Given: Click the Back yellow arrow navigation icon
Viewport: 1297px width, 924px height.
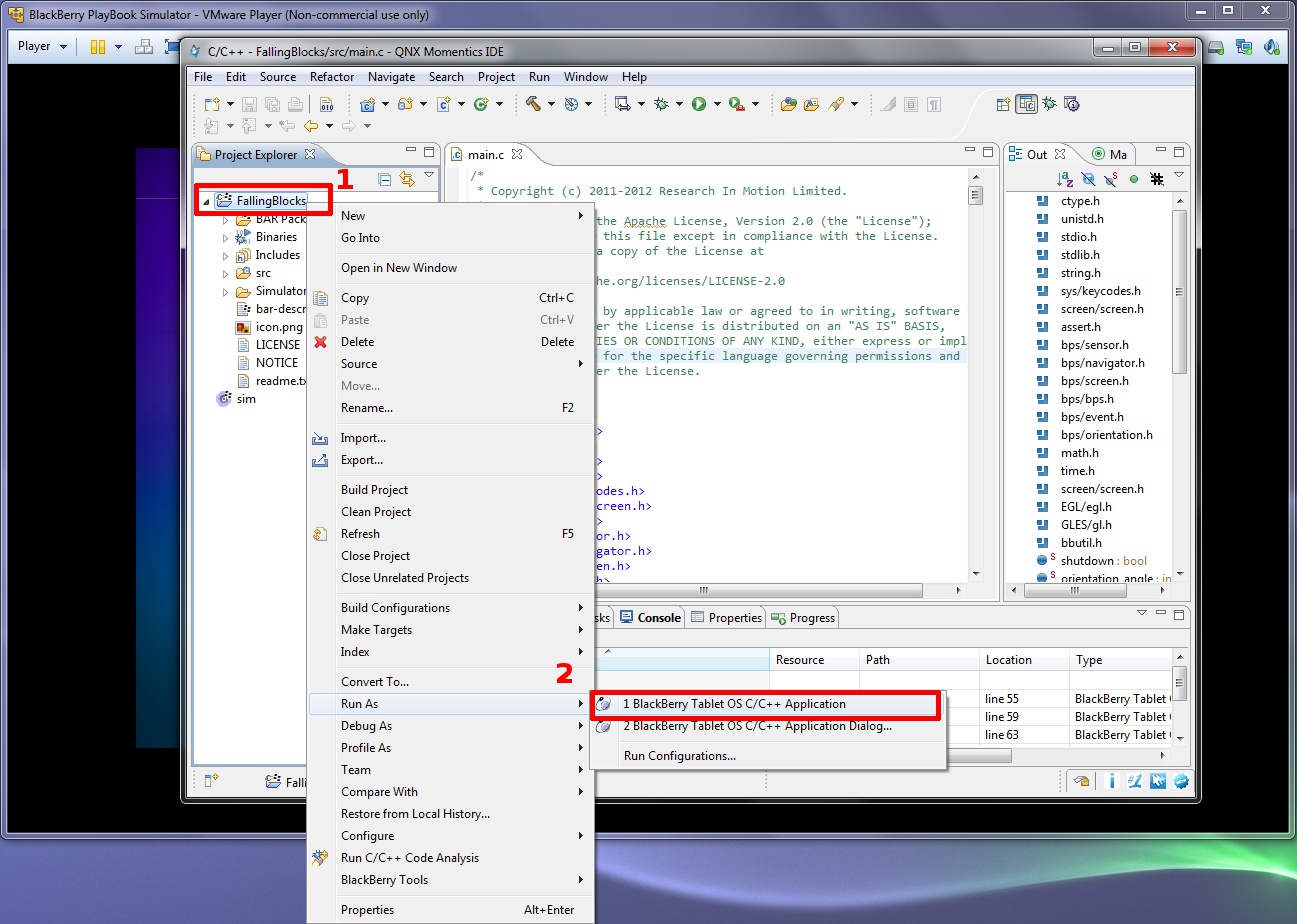Looking at the screenshot, I should pyautogui.click(x=311, y=126).
